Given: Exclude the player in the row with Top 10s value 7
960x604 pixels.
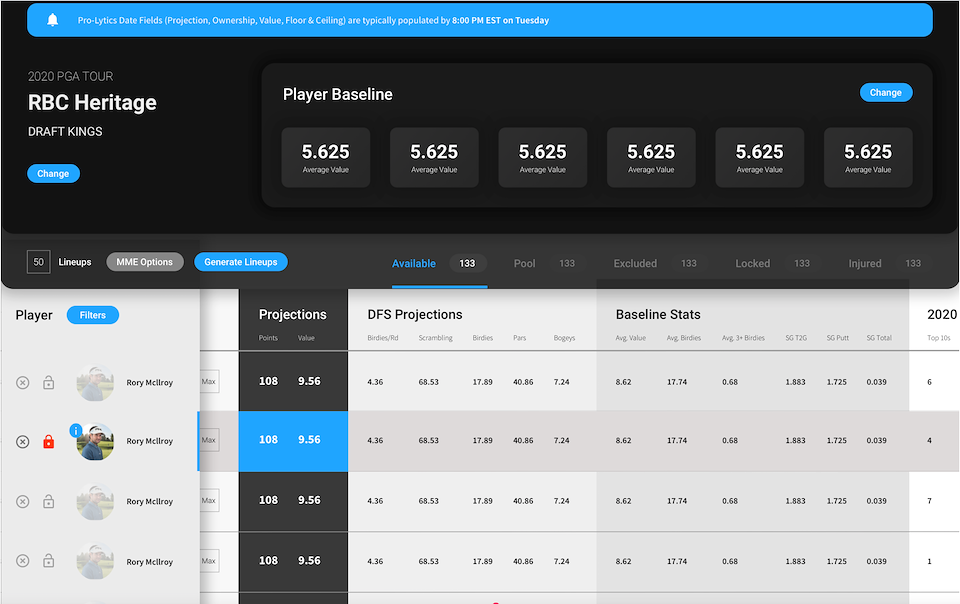Looking at the screenshot, I should coord(23,501).
